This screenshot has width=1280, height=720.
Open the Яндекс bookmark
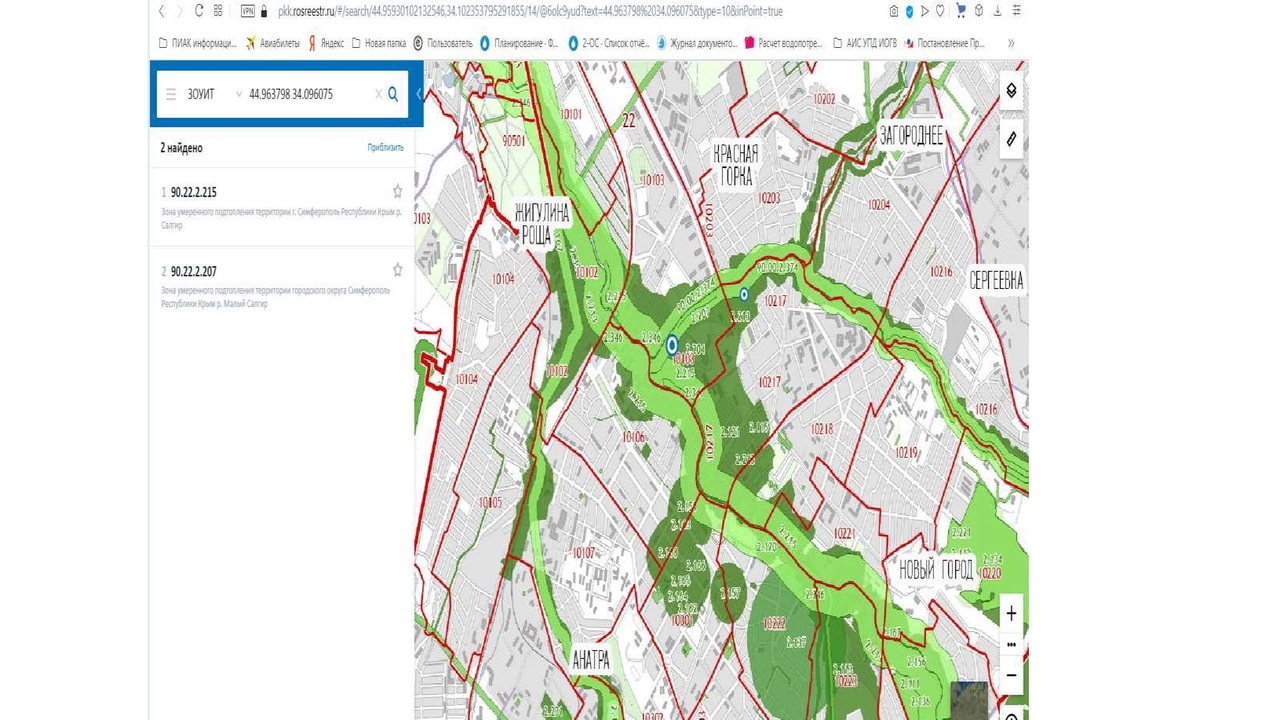click(x=326, y=43)
